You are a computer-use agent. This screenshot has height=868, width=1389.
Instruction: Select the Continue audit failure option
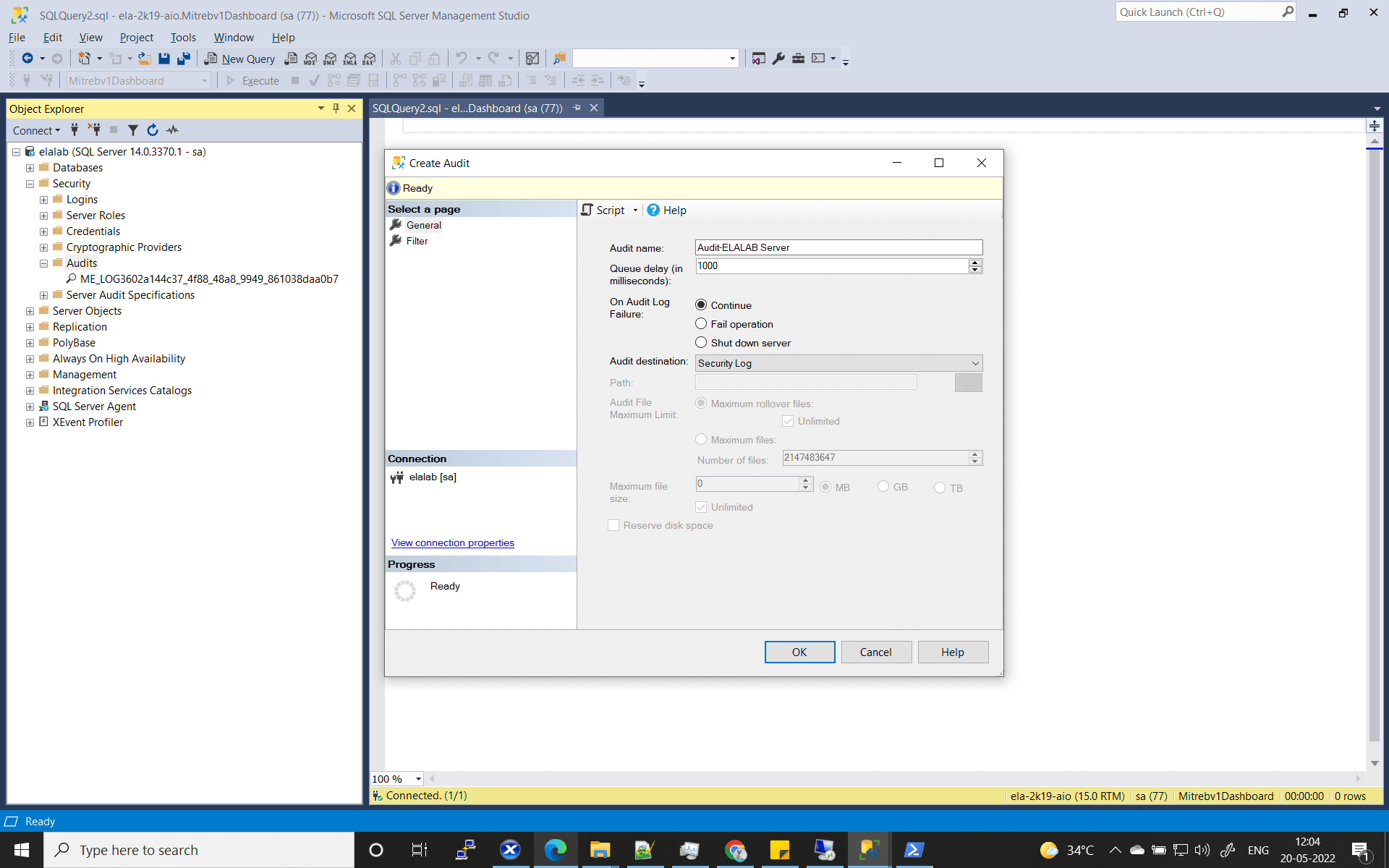click(700, 305)
